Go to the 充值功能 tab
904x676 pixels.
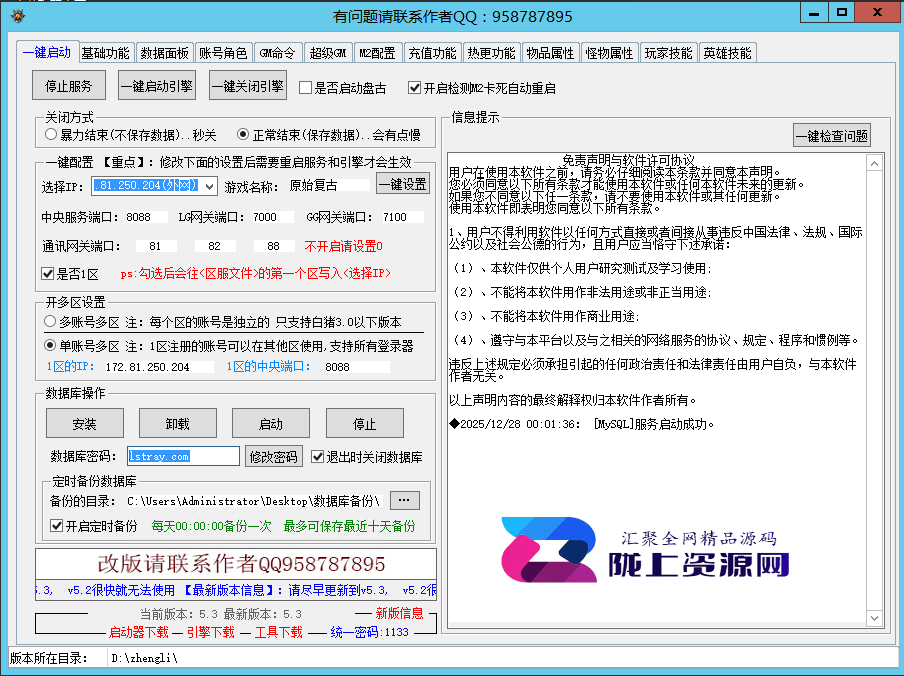[x=432, y=53]
